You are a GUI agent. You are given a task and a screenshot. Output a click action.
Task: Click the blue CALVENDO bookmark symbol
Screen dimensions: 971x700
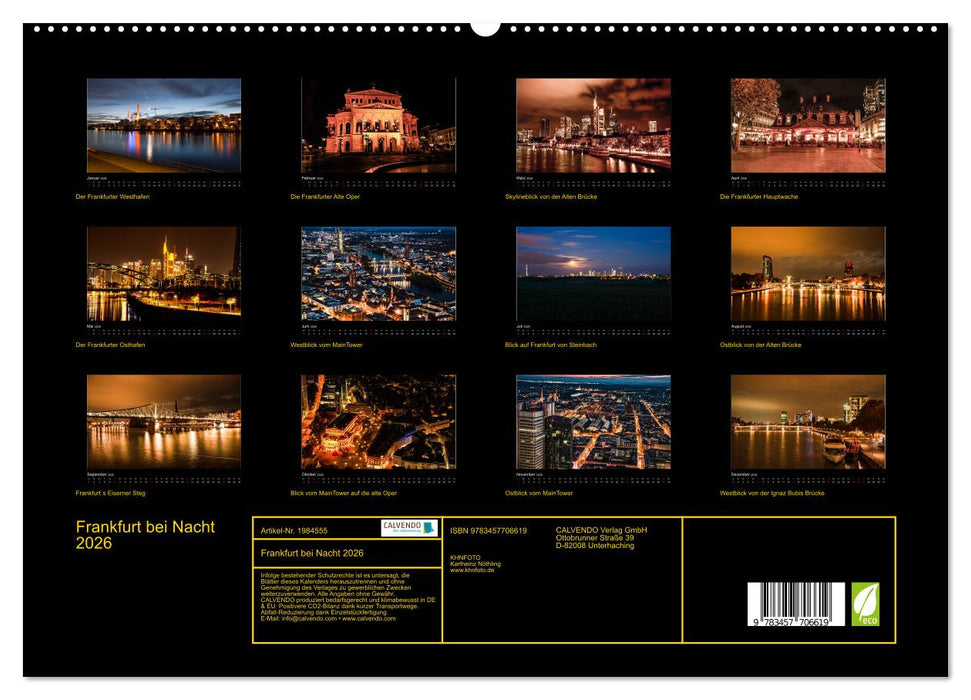(x=427, y=529)
